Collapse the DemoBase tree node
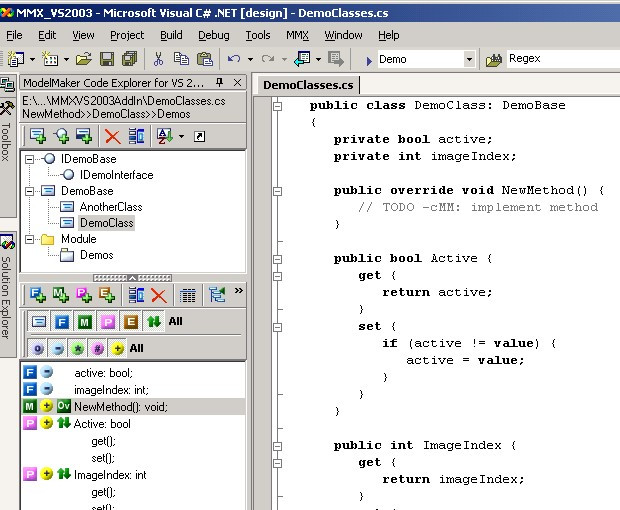Image resolution: width=620 pixels, height=510 pixels. [x=29, y=191]
